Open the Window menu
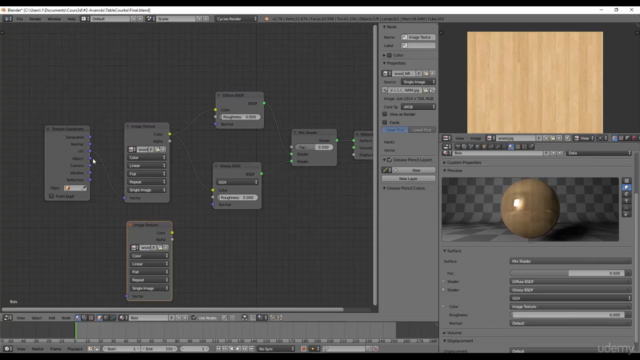This screenshot has height=360, width=640. pos(54,19)
